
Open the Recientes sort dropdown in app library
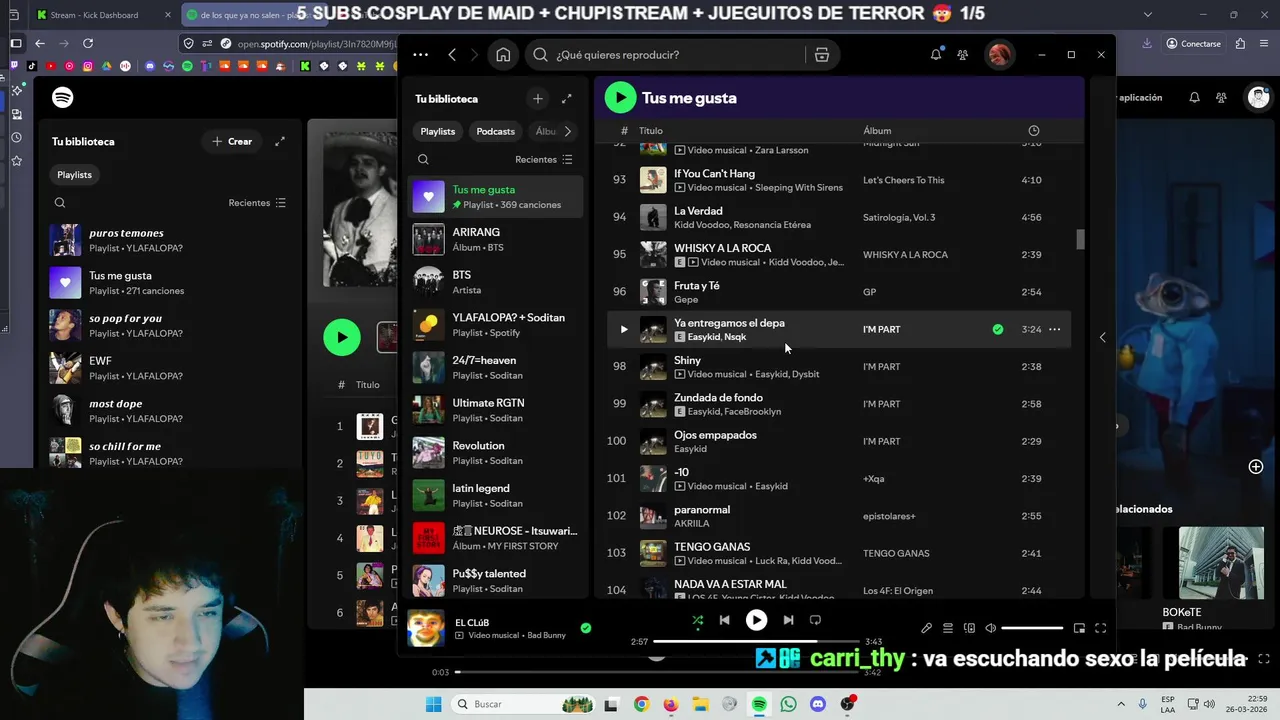click(x=544, y=159)
